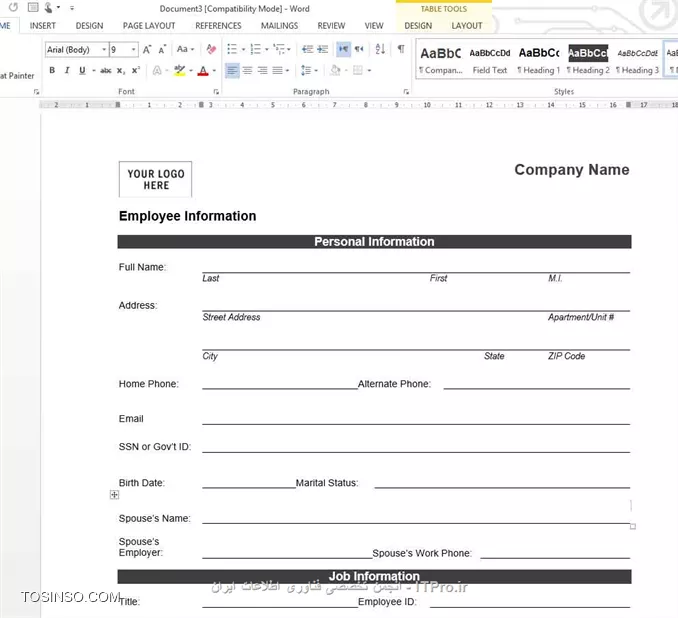678x618 pixels.
Task: Align text to the right
Action: tap(262, 70)
